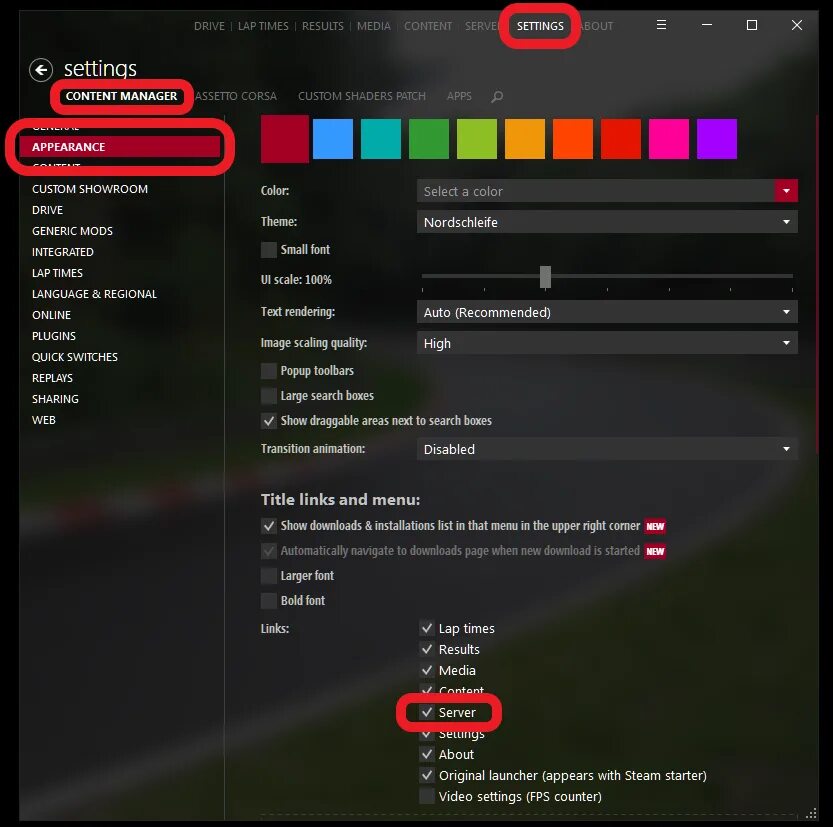Pick the orange accent color swatch
This screenshot has width=833, height=827.
(573, 139)
